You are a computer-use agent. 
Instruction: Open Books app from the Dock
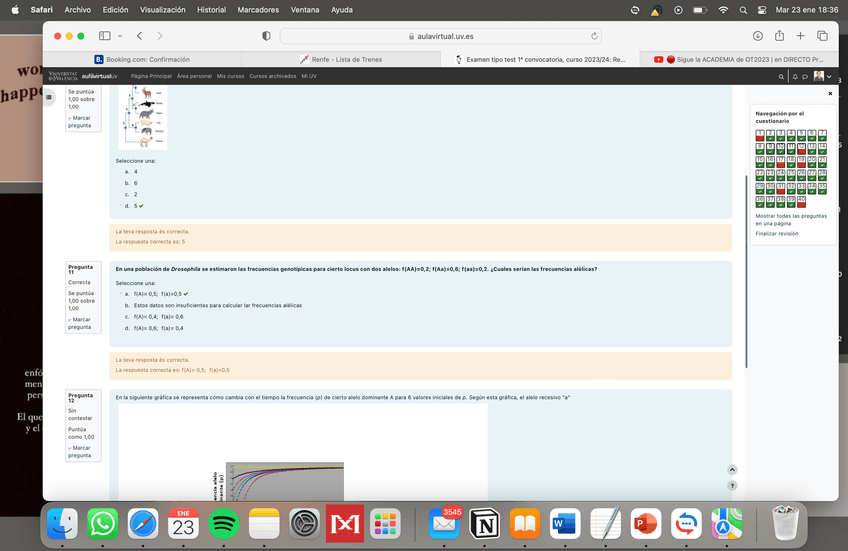[525, 524]
